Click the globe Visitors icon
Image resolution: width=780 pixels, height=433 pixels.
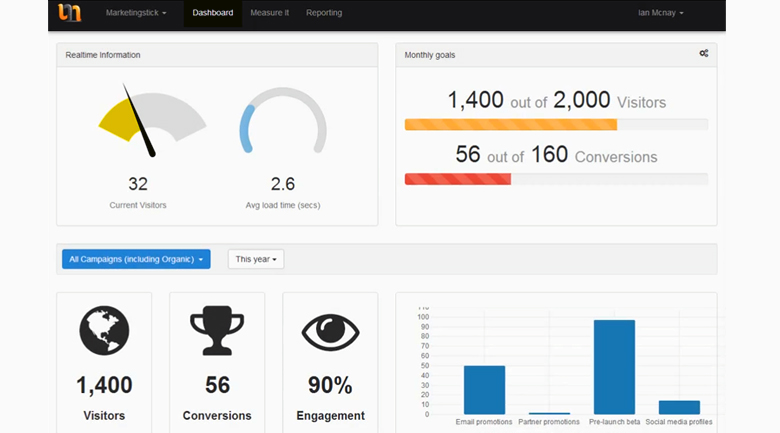tap(104, 331)
